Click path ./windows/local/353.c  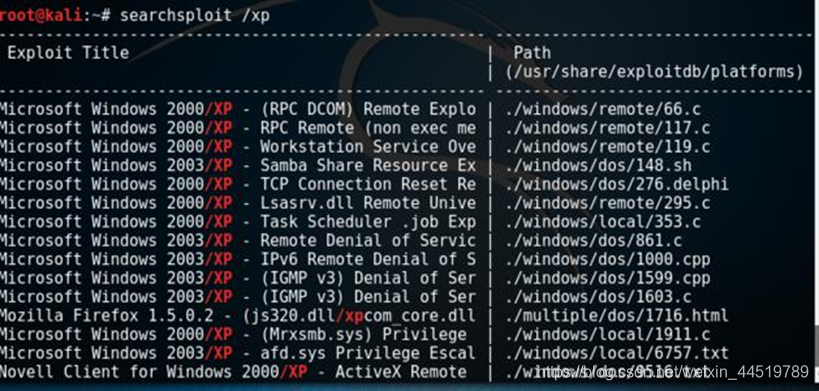pyautogui.click(x=602, y=222)
